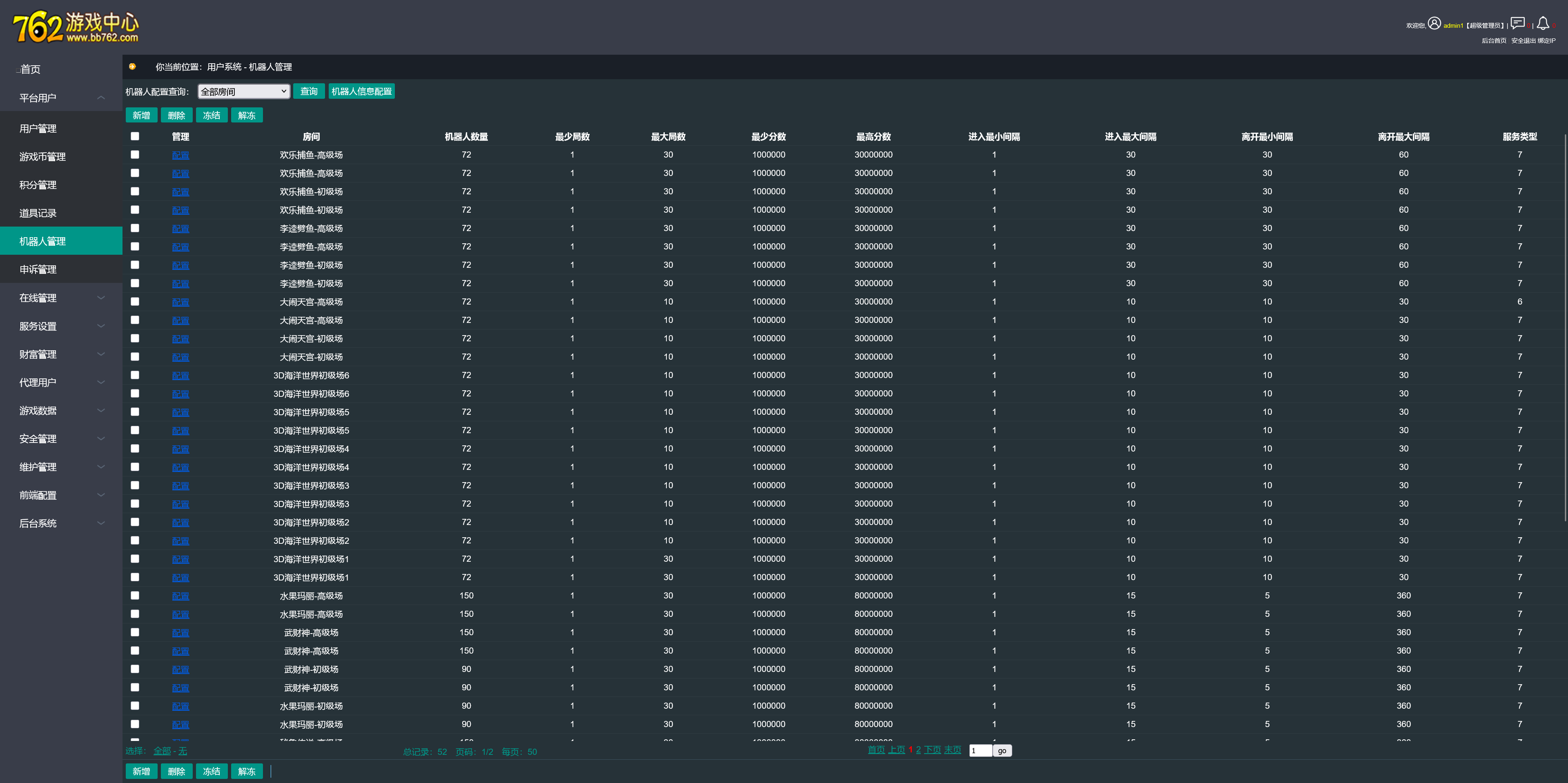Open the 全部房间 room dropdown
Screen dimensions: 1568x783
(243, 92)
